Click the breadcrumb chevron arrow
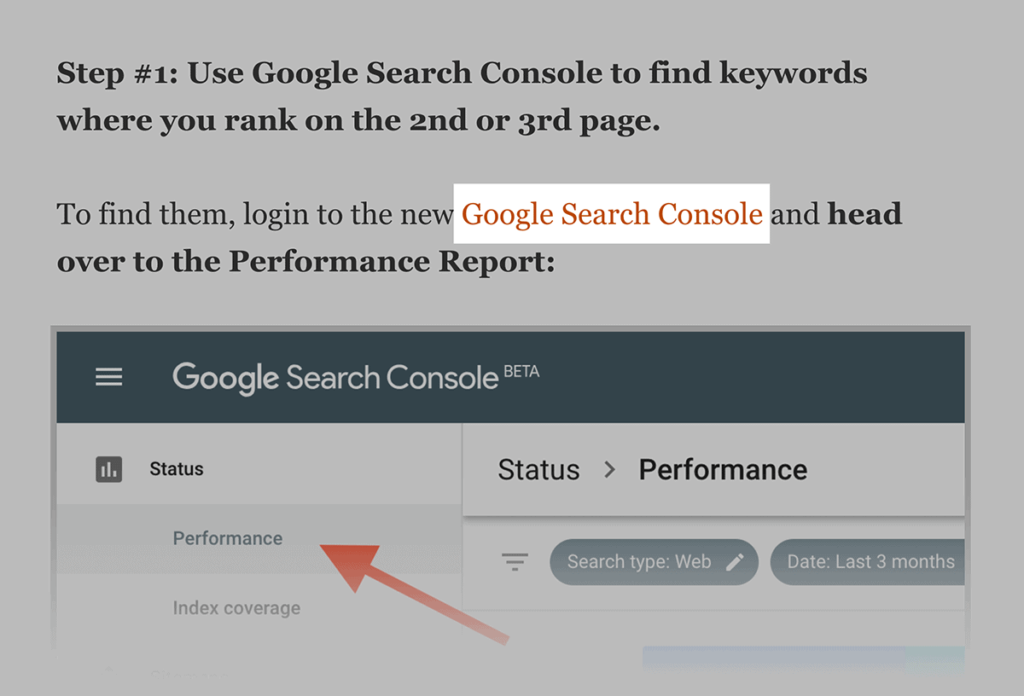The image size is (1024, 696). (609, 469)
